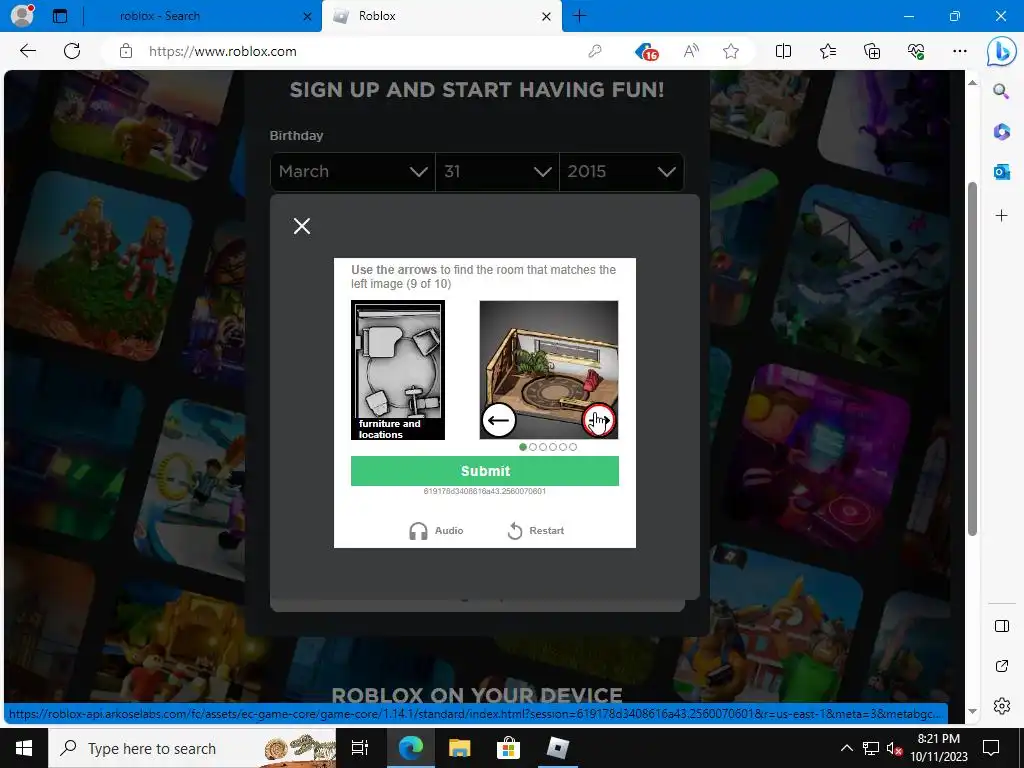Viewport: 1024px width, 768px height.
Task: Open volume control tray icon
Action: tap(894, 748)
